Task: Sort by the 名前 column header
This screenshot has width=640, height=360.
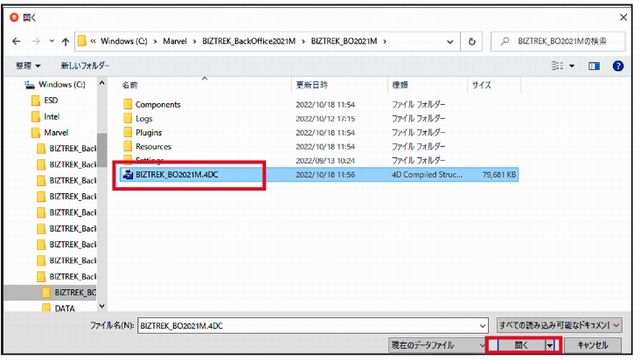Action: click(x=130, y=85)
